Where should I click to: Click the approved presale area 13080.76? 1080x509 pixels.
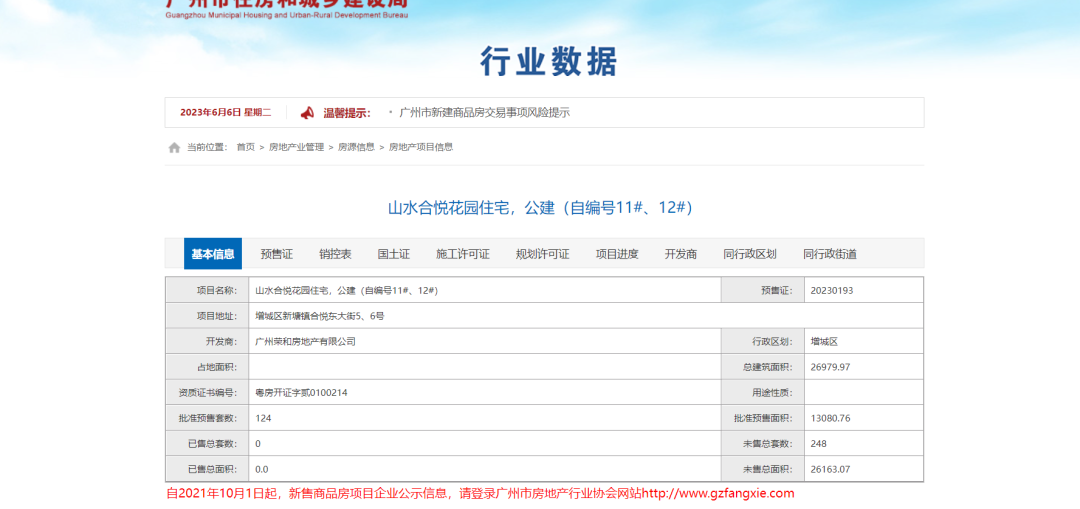[x=831, y=418]
